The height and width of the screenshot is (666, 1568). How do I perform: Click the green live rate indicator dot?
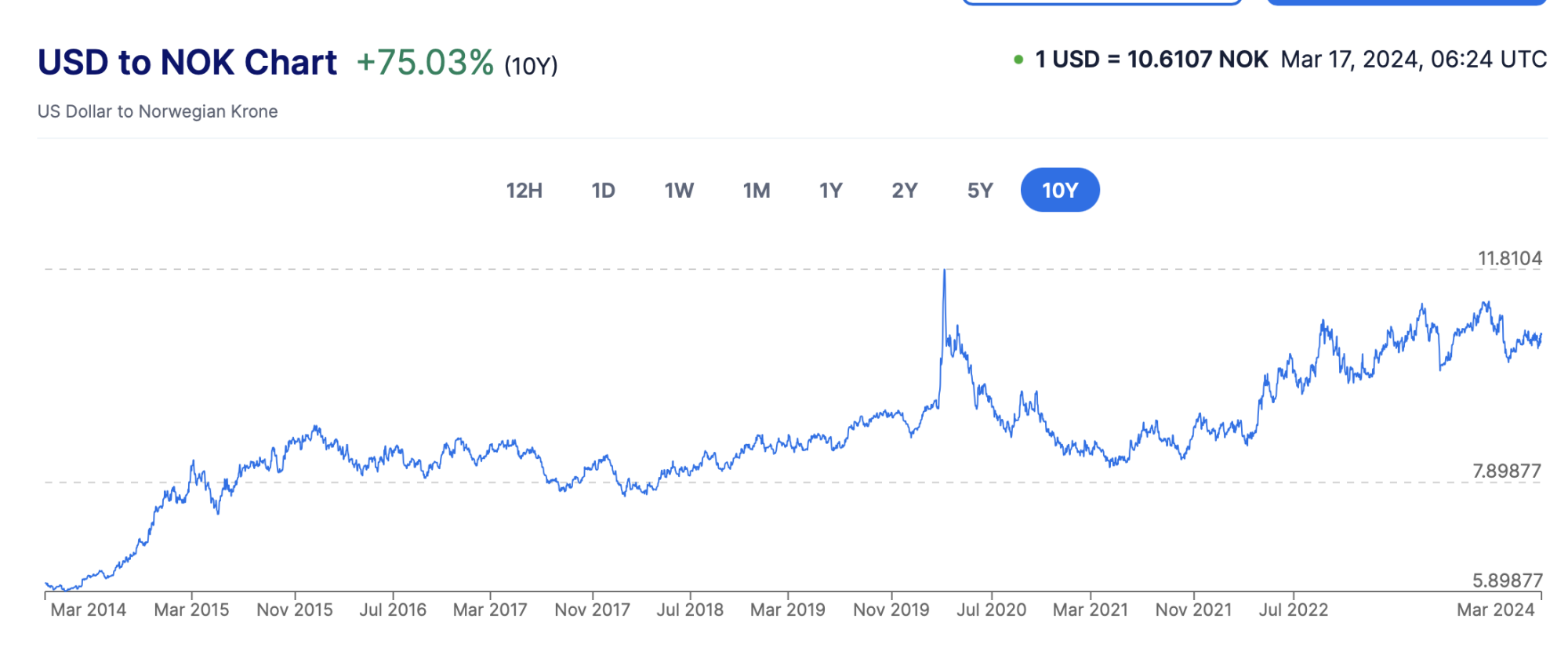coord(1018,60)
